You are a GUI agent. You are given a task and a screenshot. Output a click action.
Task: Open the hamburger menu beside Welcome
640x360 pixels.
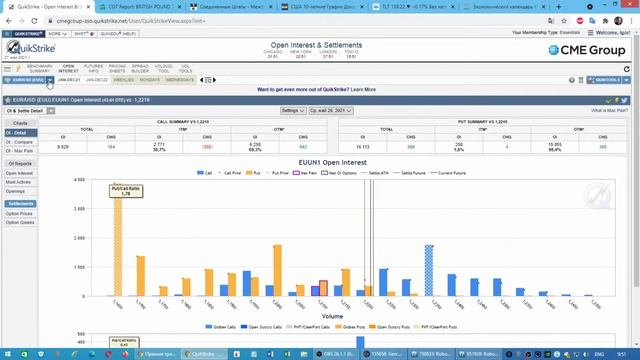(591, 33)
